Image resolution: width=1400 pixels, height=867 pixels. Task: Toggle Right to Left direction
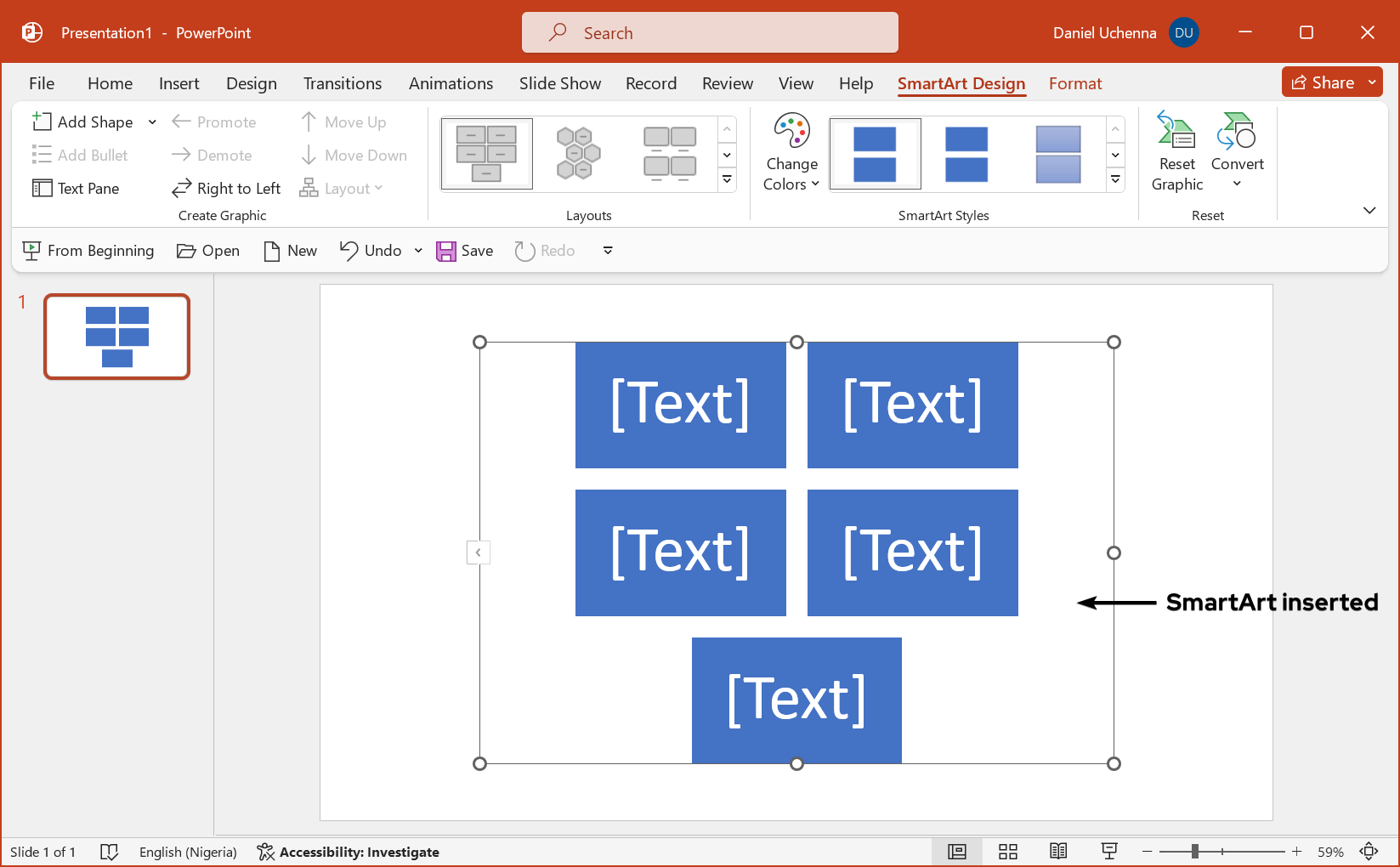tap(226, 189)
